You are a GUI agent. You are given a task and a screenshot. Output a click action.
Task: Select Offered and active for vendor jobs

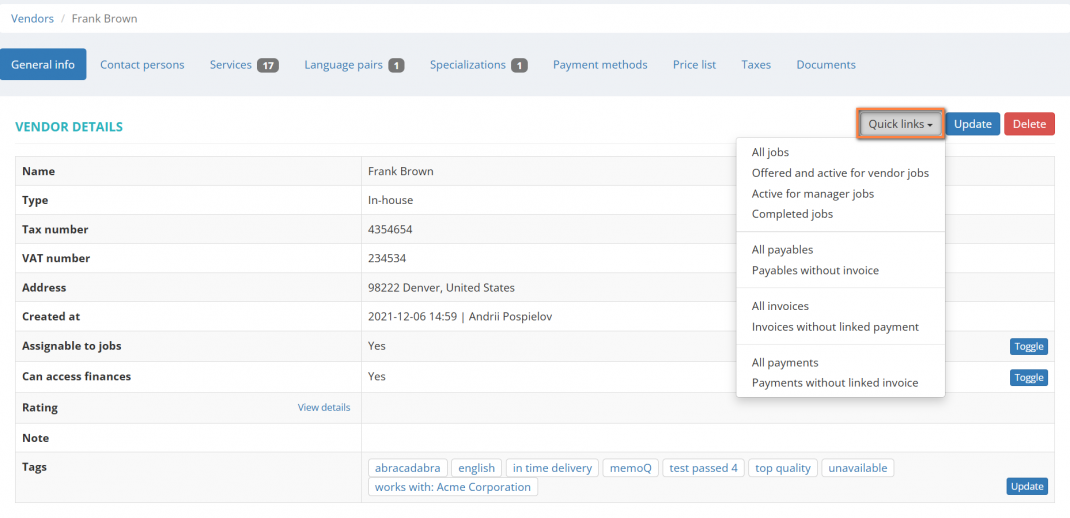pos(841,173)
